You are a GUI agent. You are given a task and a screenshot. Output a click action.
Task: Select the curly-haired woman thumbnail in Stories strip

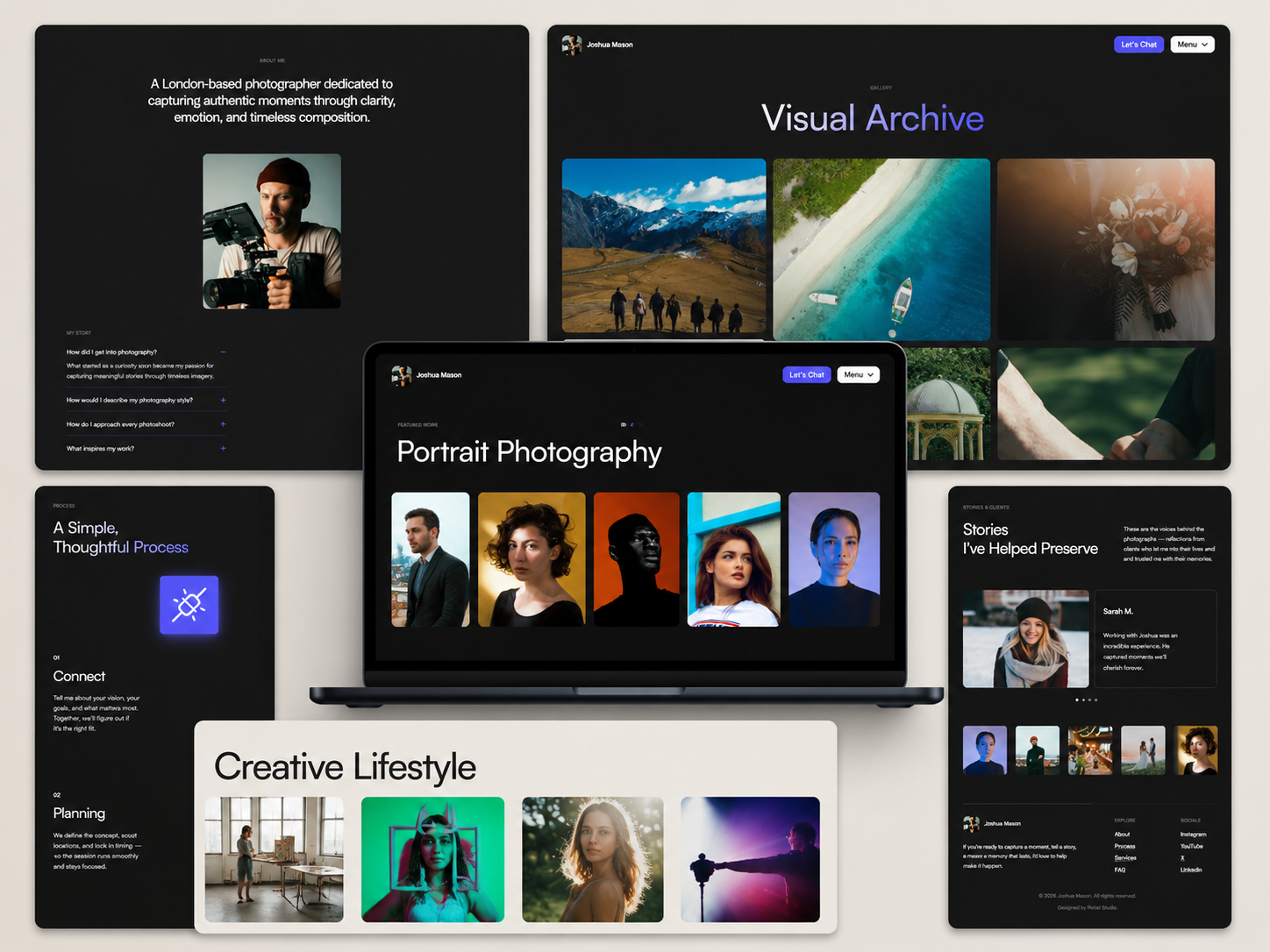pos(1196,750)
